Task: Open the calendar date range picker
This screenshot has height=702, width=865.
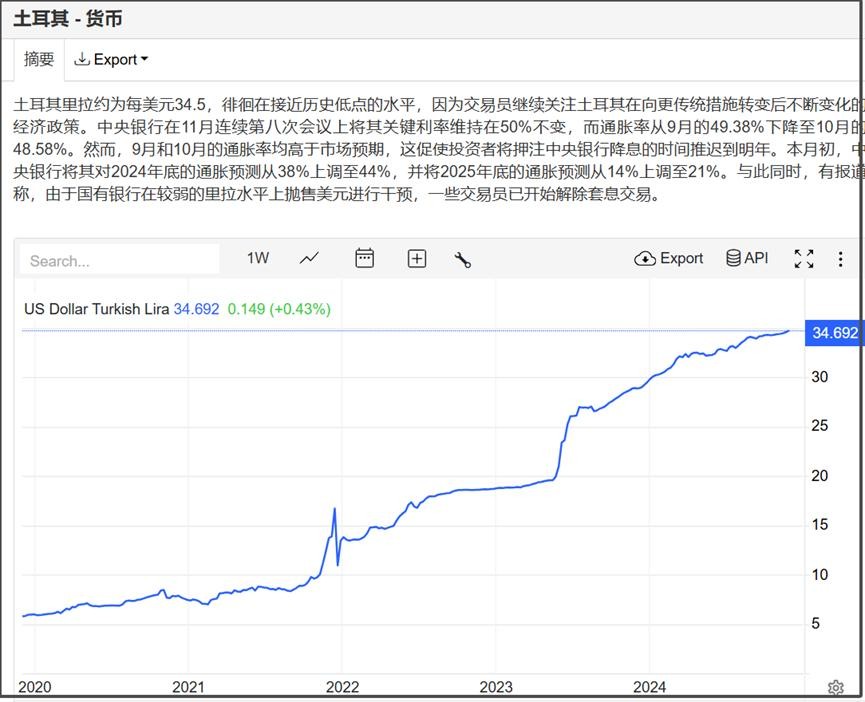Action: click(x=364, y=258)
